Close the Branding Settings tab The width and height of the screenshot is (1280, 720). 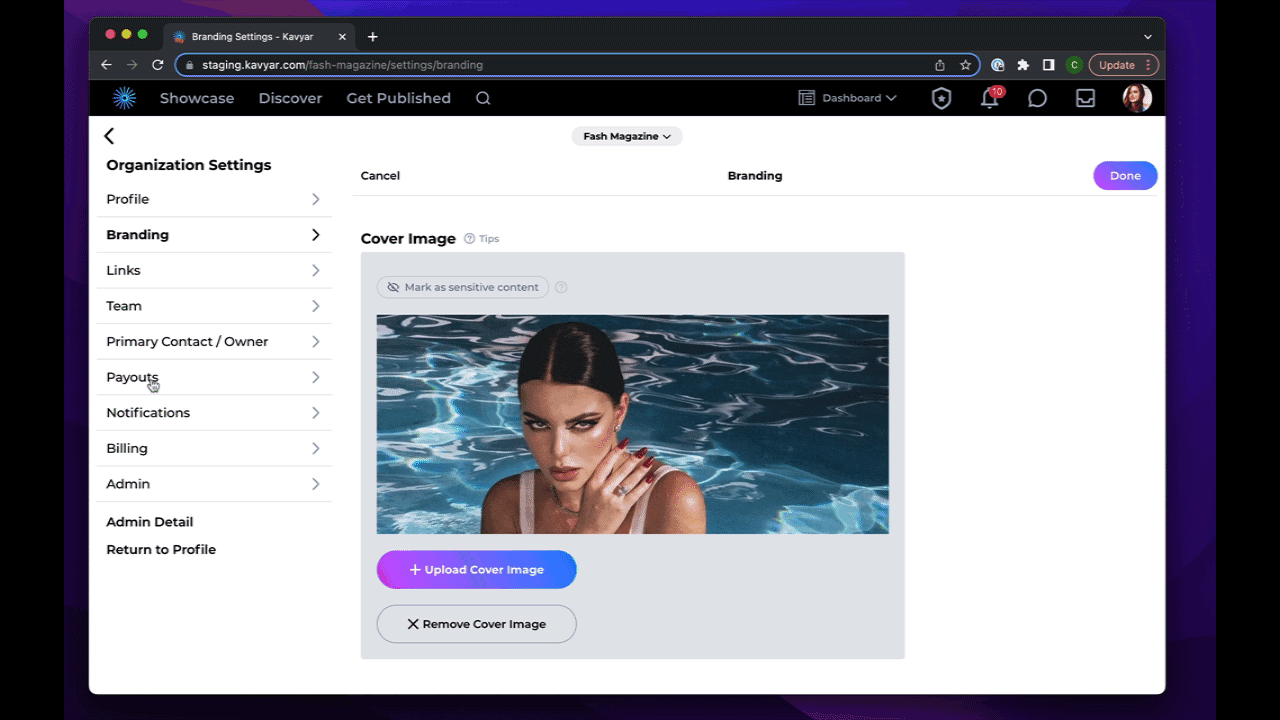pyautogui.click(x=342, y=36)
